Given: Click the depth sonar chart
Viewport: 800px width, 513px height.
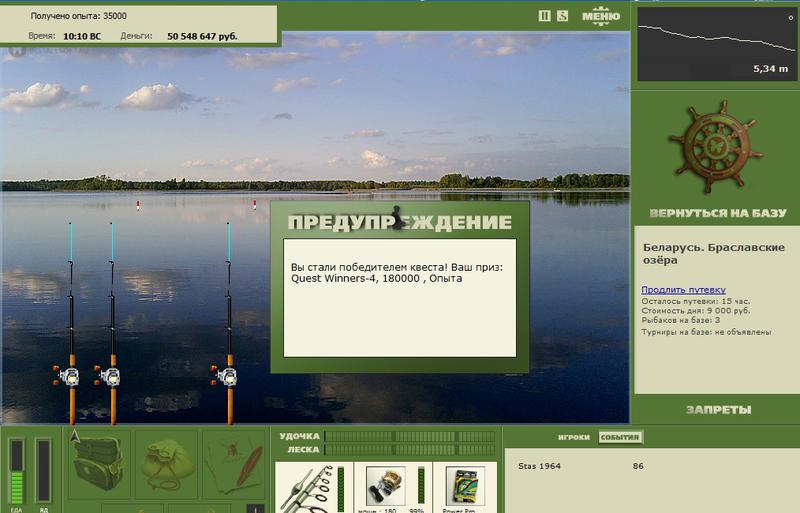Looking at the screenshot, I should tap(717, 44).
